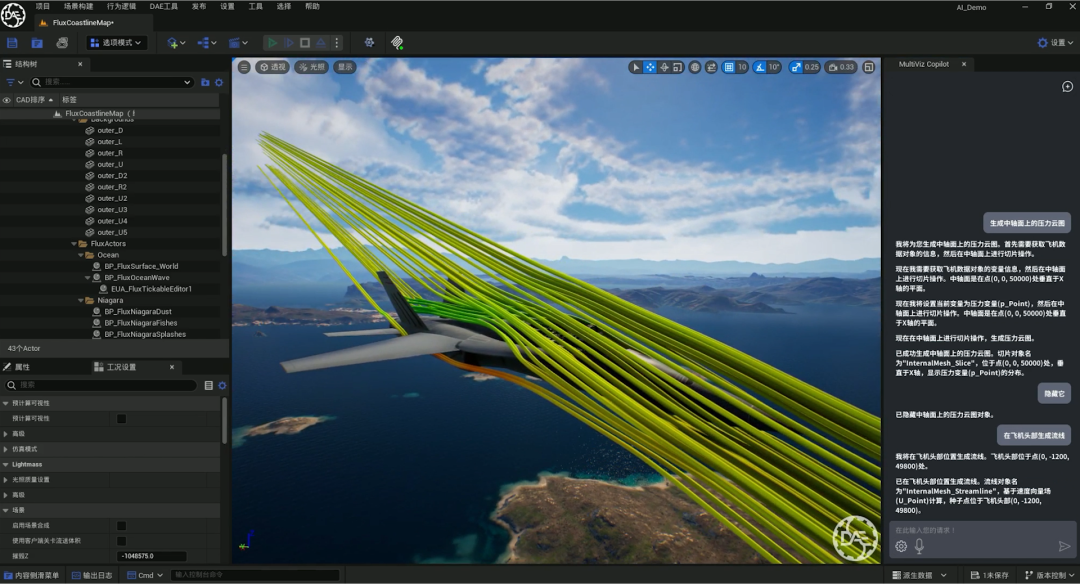Click the 透视 perspective view button
This screenshot has height=584, width=1080.
(x=272, y=67)
